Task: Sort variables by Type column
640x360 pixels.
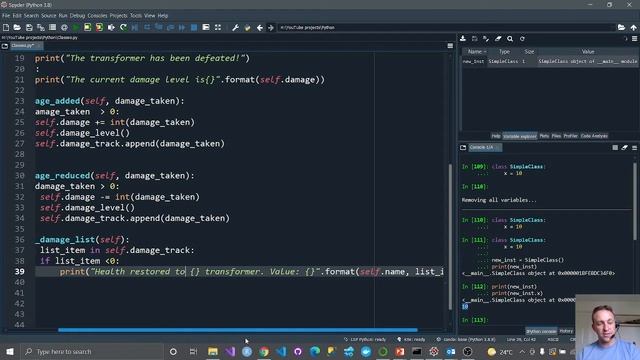Action: [504, 51]
